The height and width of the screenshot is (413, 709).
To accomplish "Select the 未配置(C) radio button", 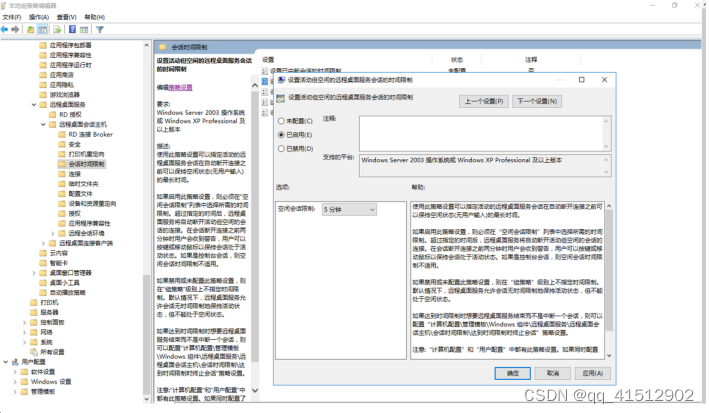I will pyautogui.click(x=281, y=121).
